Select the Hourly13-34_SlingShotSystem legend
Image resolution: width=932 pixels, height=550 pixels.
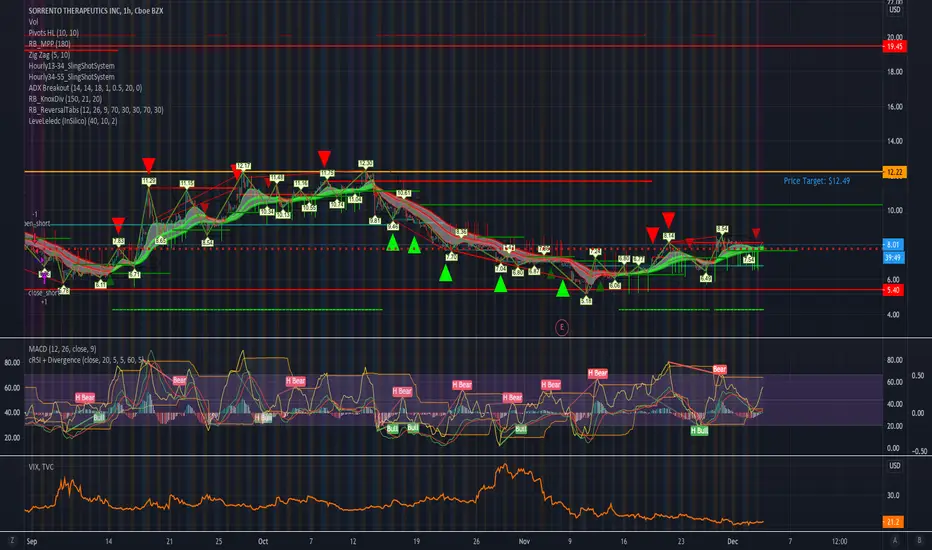click(71, 66)
